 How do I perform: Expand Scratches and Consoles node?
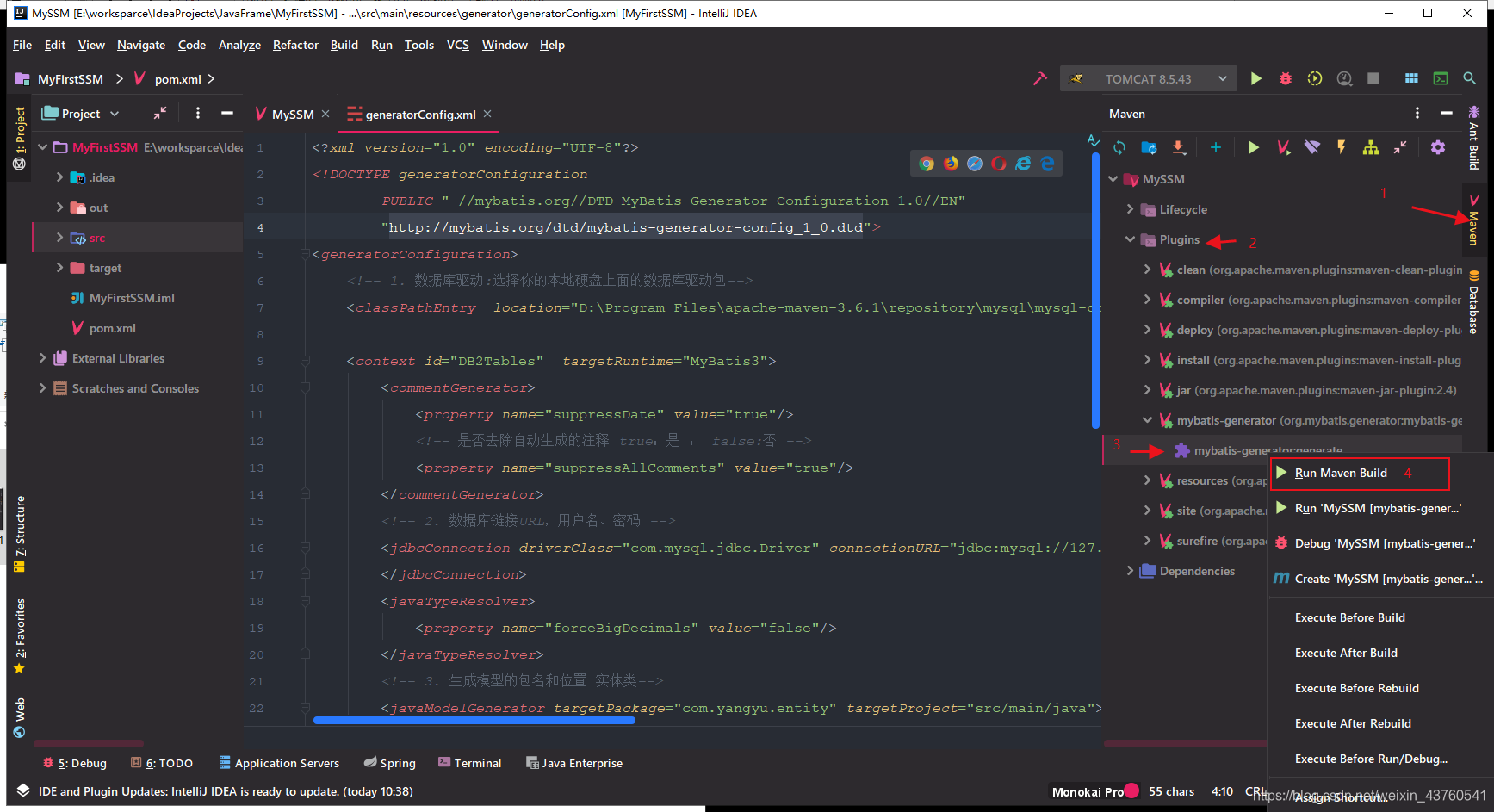point(42,388)
